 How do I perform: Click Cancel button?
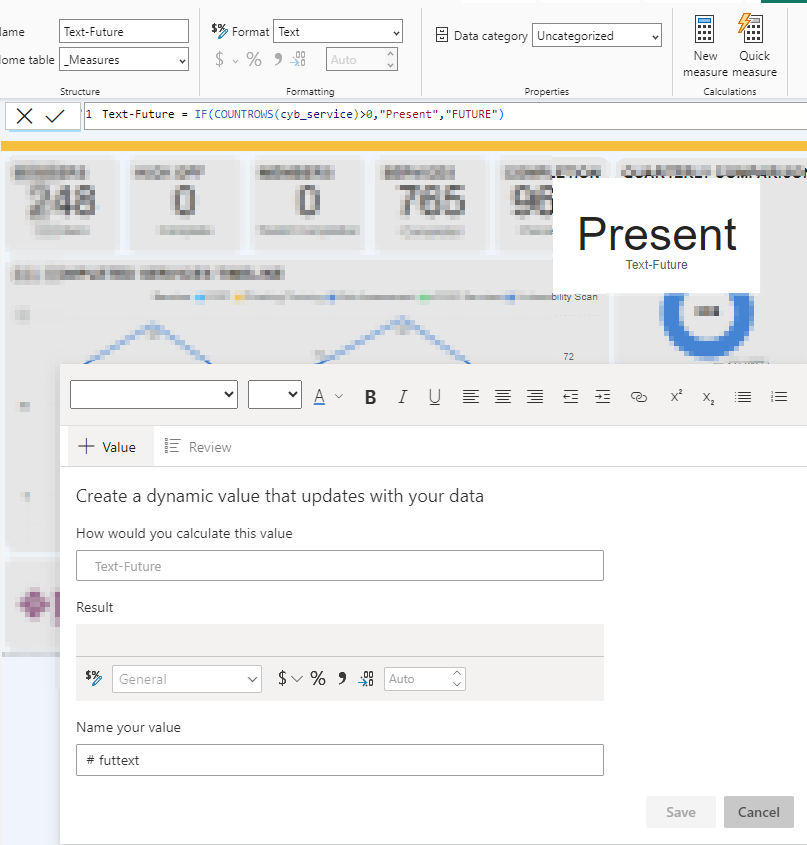pyautogui.click(x=758, y=812)
